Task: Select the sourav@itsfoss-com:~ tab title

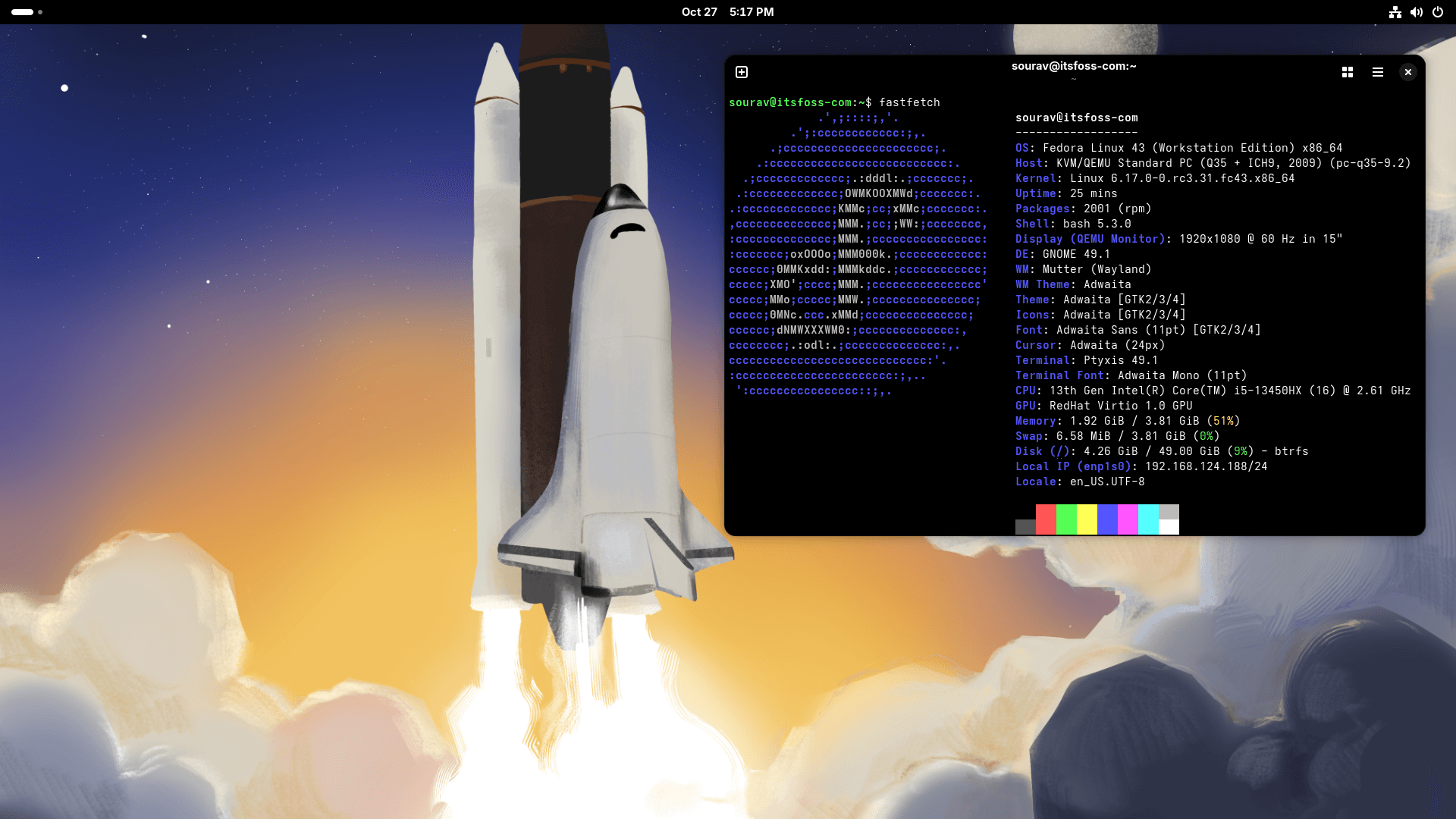Action: point(1074,66)
